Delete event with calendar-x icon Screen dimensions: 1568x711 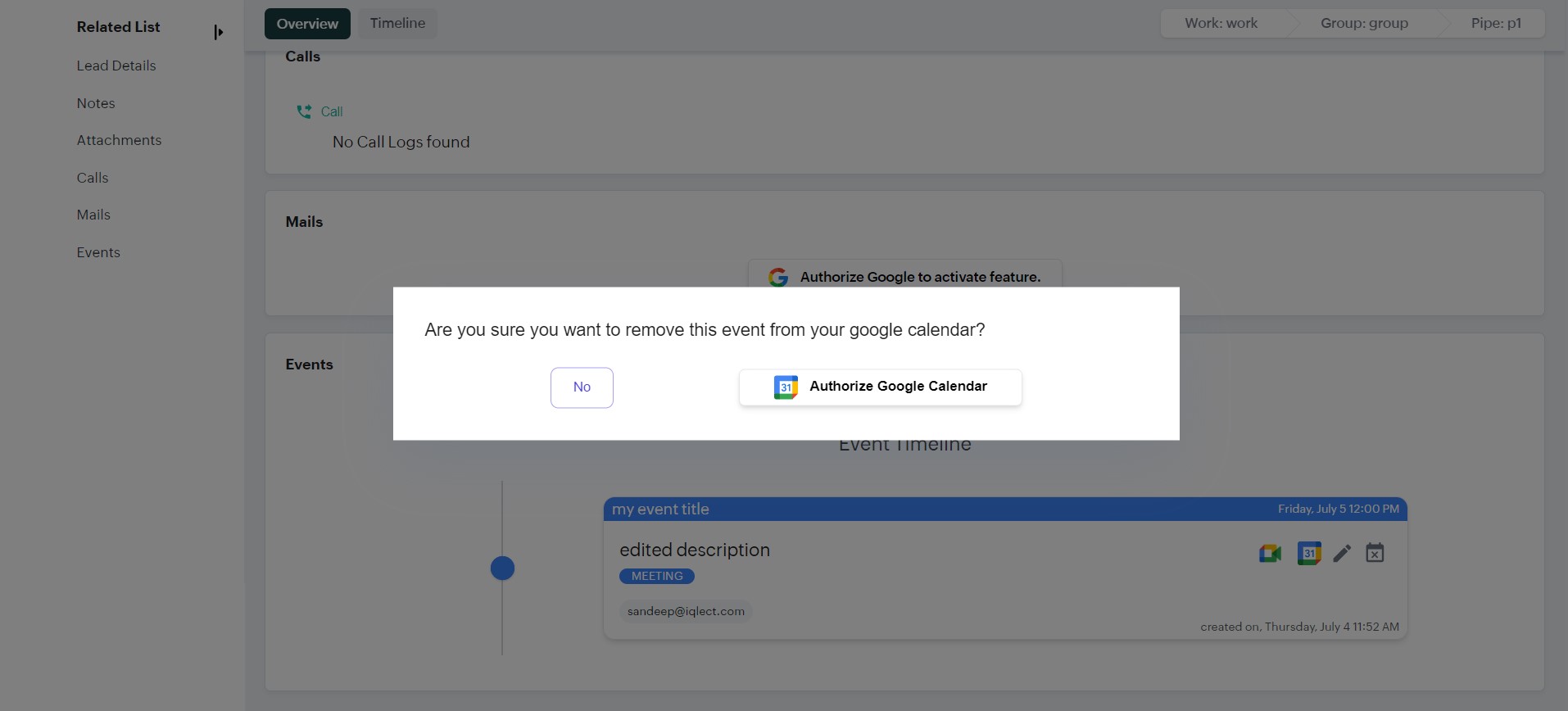[x=1375, y=554]
